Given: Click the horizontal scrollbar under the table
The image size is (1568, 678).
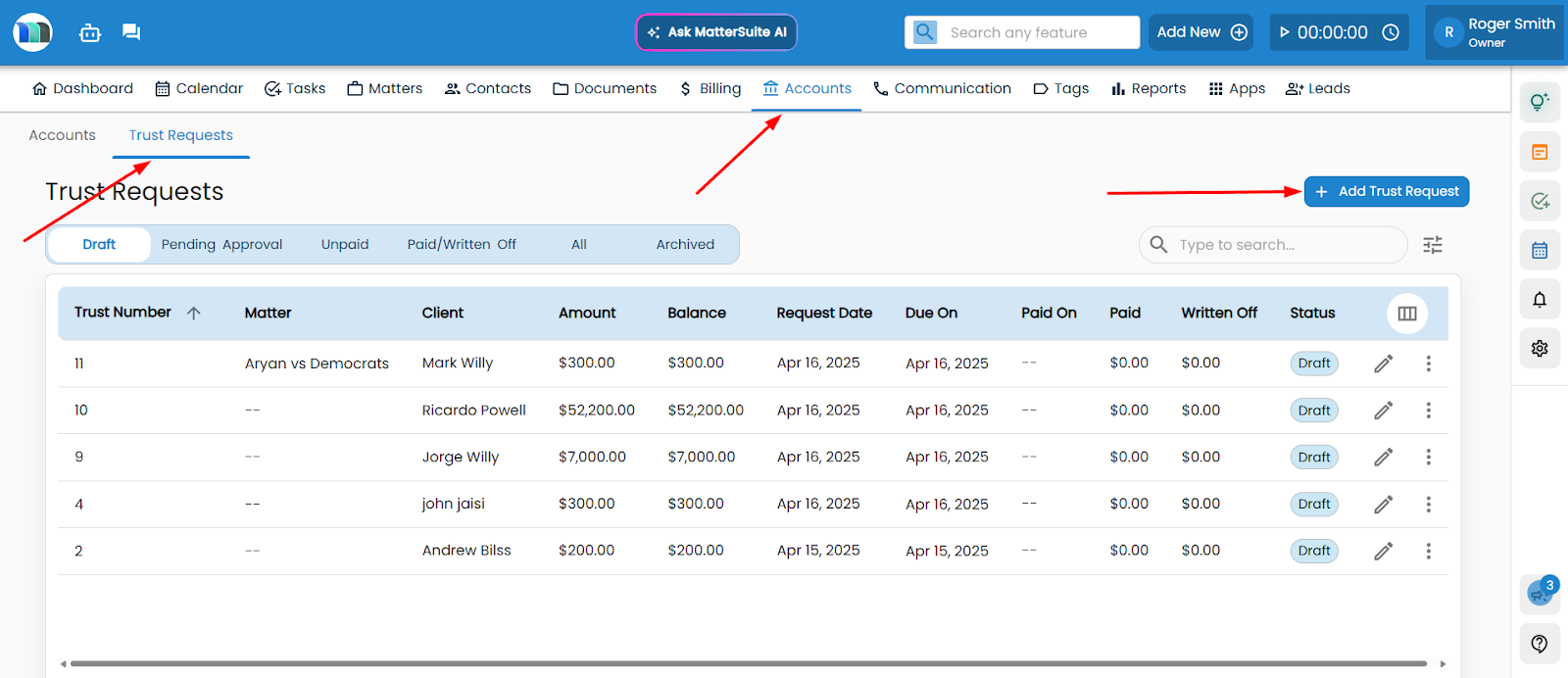Looking at the screenshot, I should tap(748, 663).
